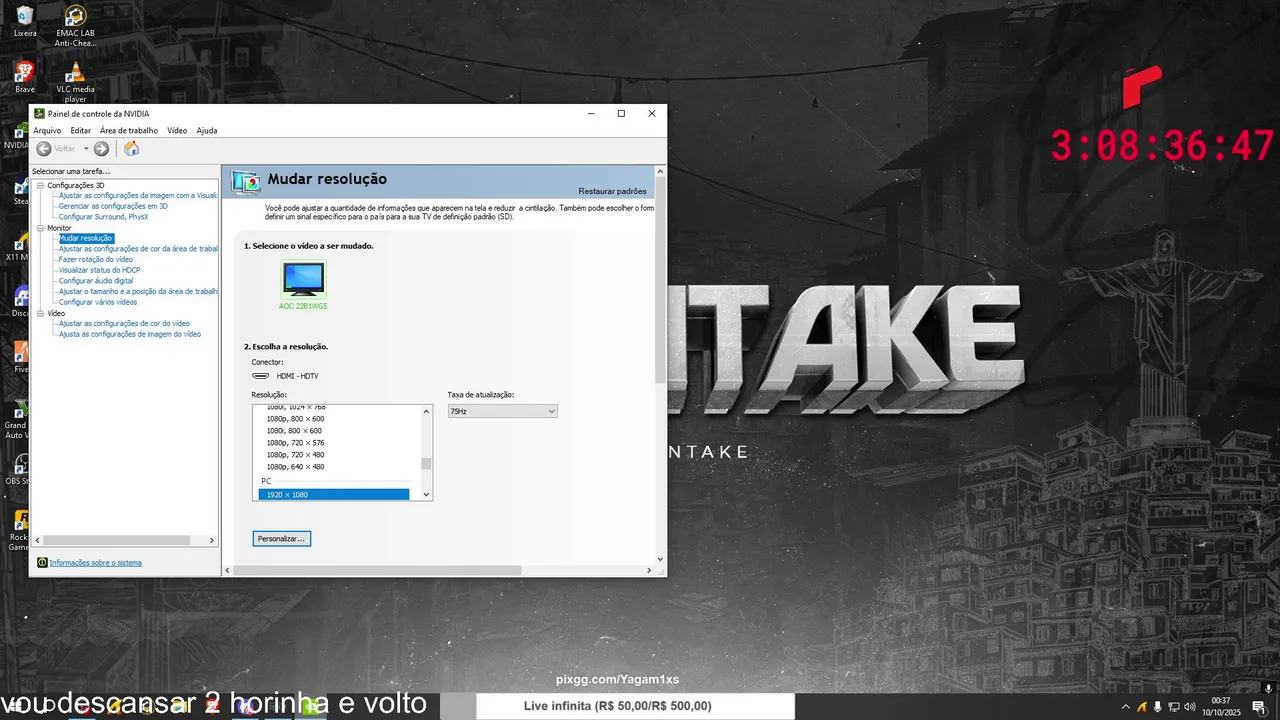The image size is (1280, 720).
Task: Click the Personalizar... button
Action: 282,538
